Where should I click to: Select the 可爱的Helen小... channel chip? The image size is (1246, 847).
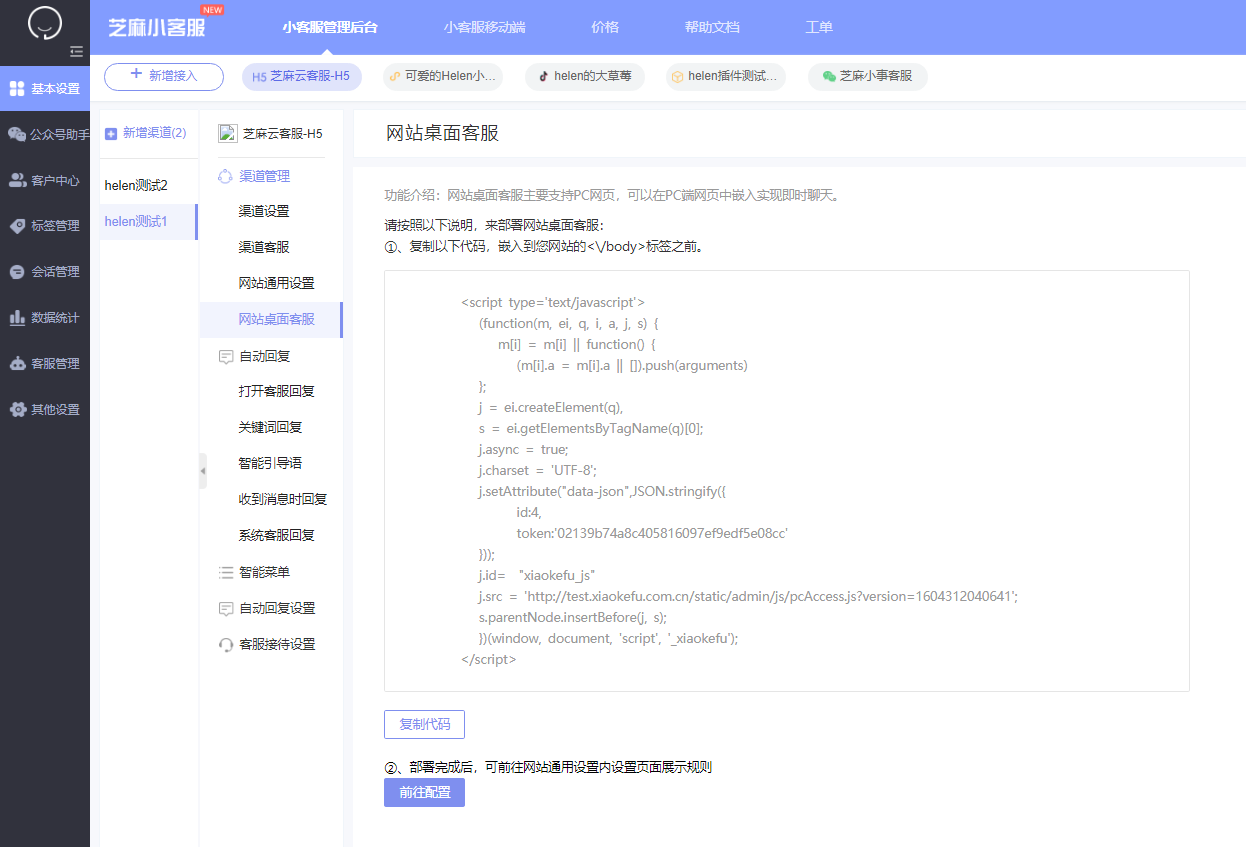click(443, 77)
